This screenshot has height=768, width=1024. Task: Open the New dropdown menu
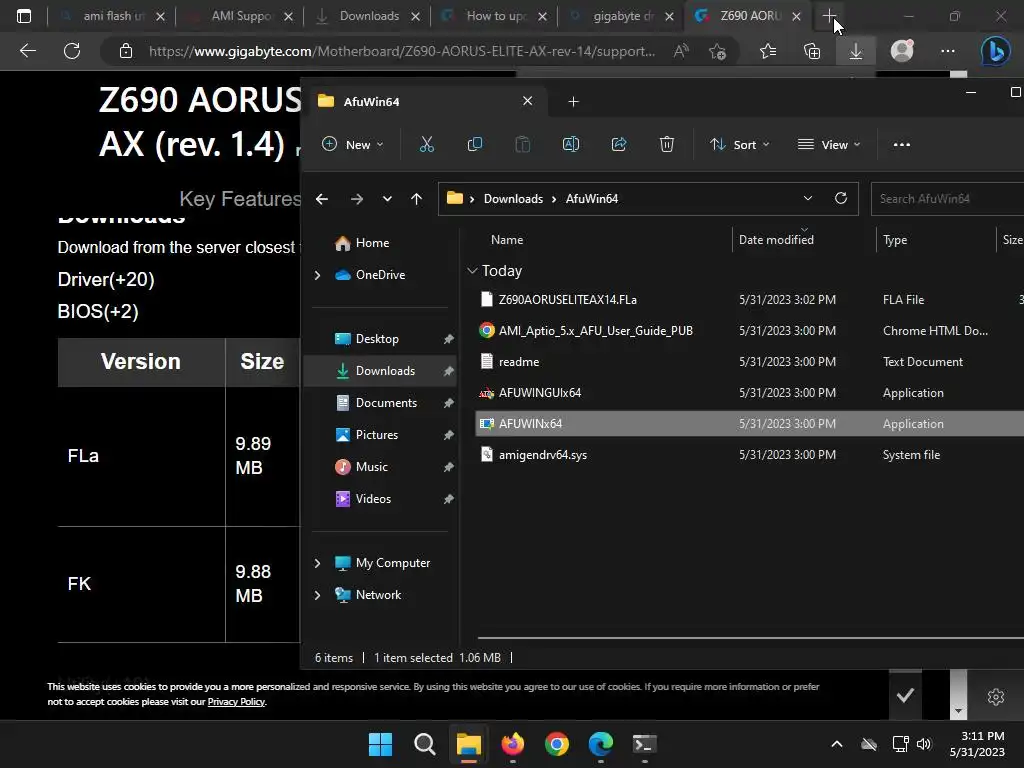pos(353,144)
